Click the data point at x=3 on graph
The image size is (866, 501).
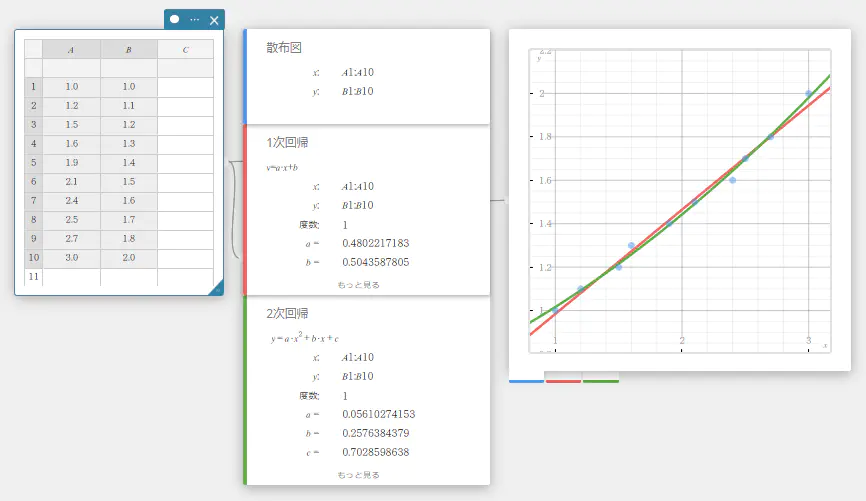pos(809,94)
